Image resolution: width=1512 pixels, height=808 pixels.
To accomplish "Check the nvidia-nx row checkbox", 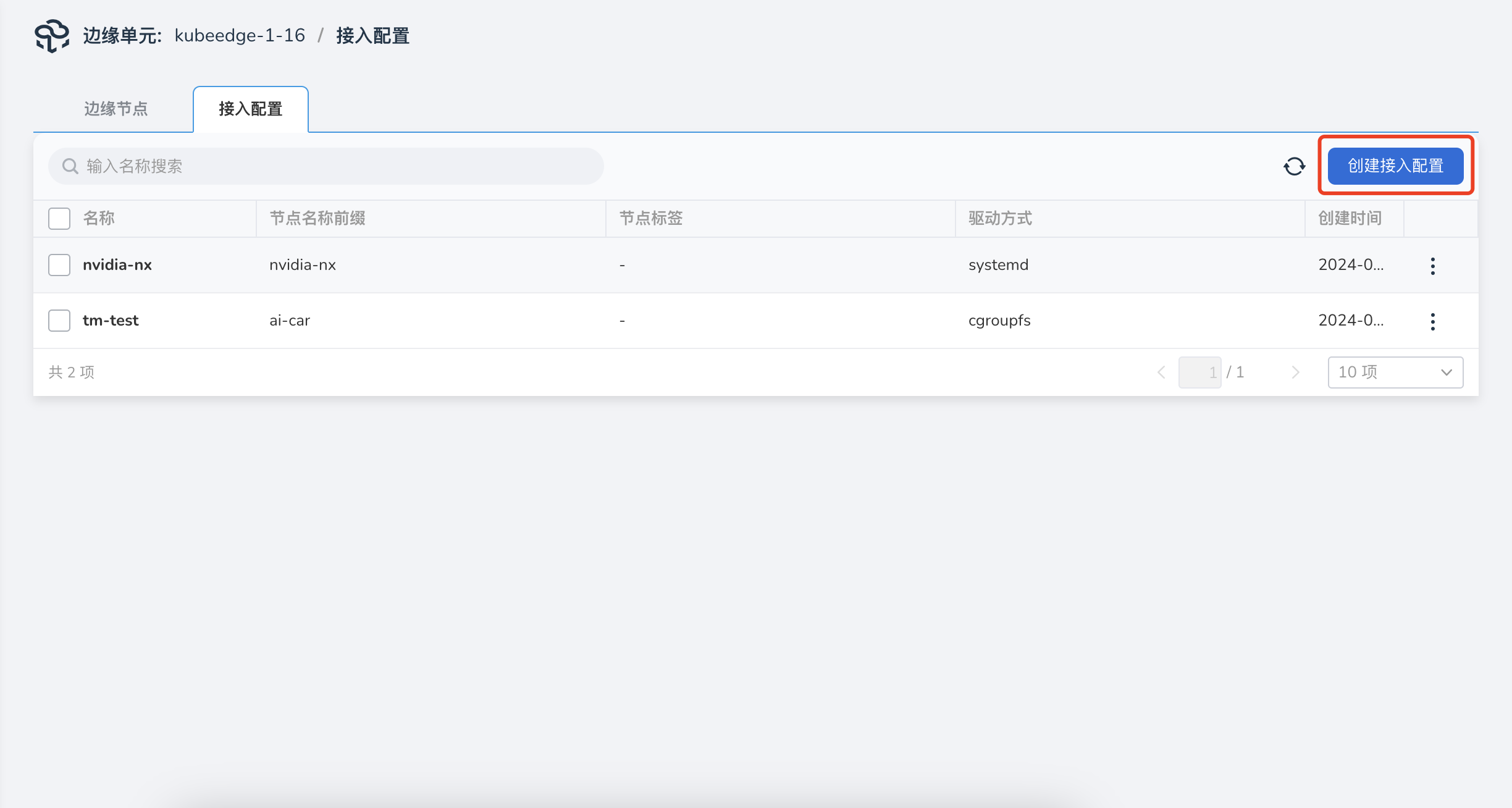I will point(59,265).
